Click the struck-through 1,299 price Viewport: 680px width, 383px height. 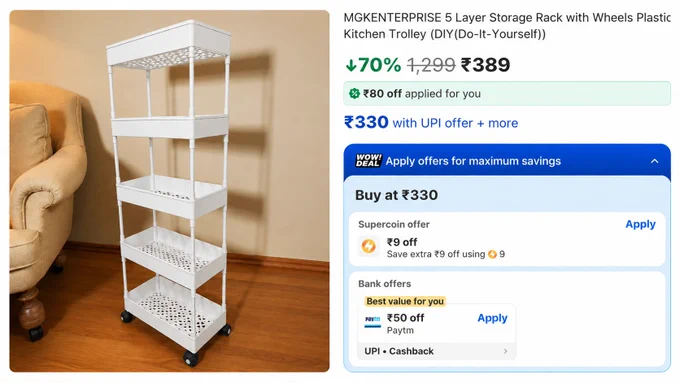pyautogui.click(x=431, y=65)
